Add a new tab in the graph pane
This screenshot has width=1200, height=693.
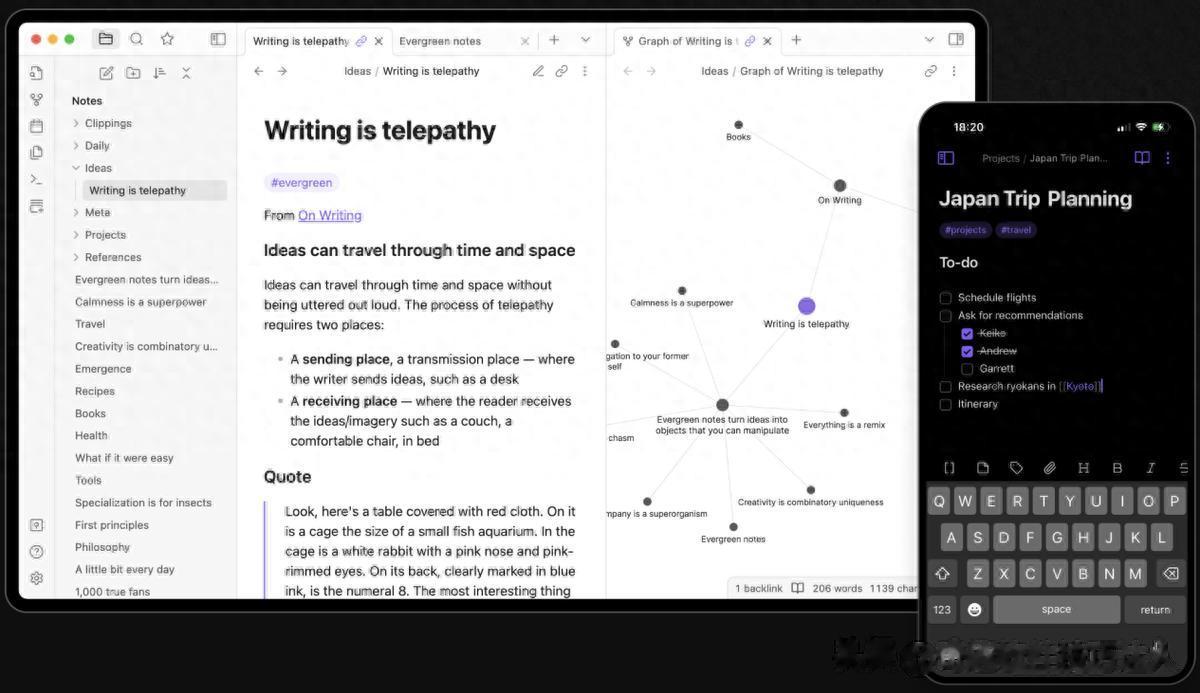[796, 40]
